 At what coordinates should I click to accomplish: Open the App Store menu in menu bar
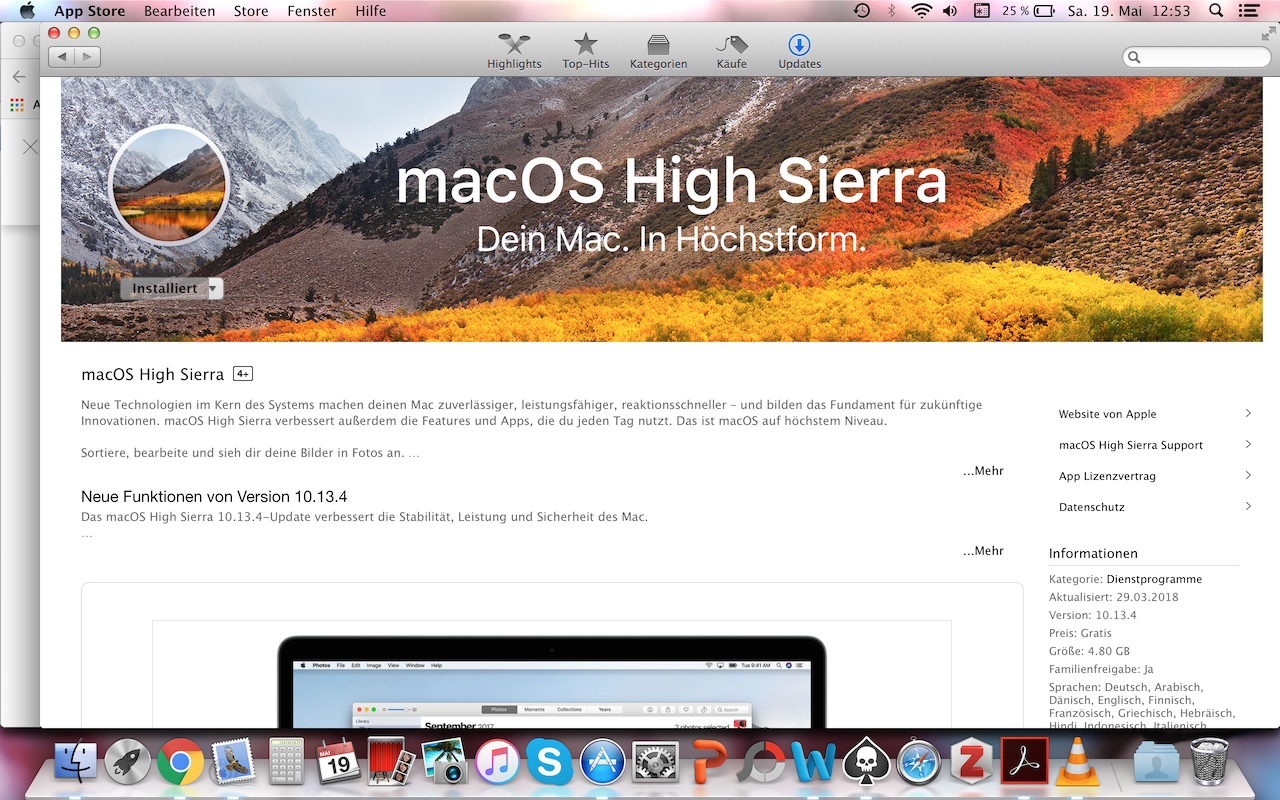coord(89,11)
